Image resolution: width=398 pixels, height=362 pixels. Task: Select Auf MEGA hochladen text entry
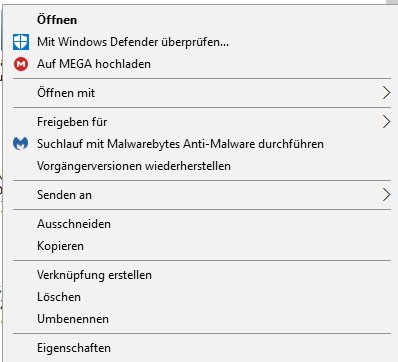point(94,64)
